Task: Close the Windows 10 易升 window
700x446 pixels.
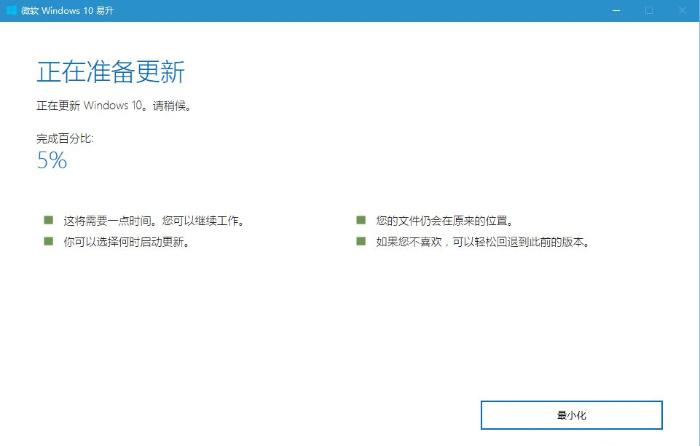Action: (683, 10)
